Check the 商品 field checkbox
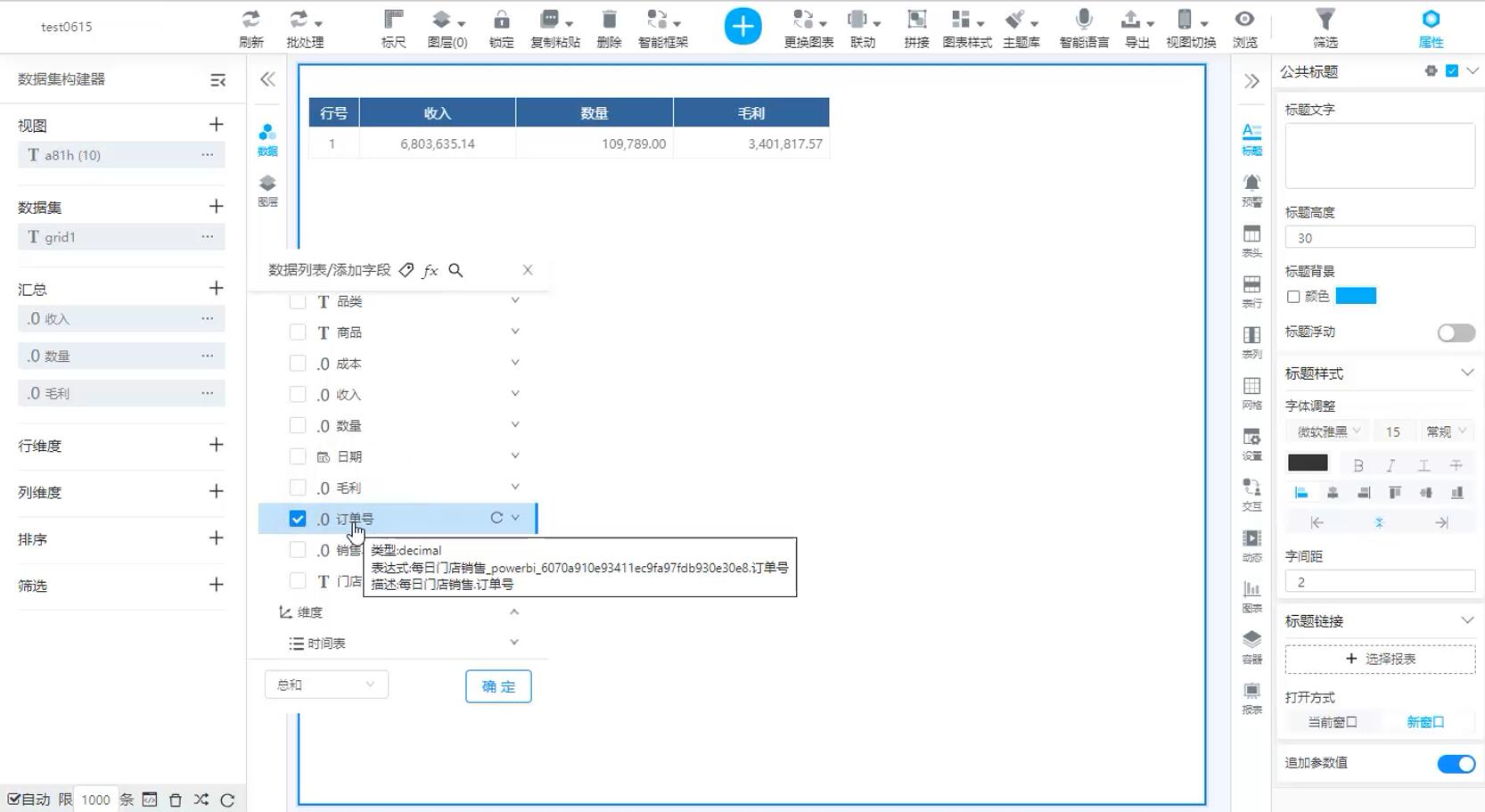 click(298, 332)
